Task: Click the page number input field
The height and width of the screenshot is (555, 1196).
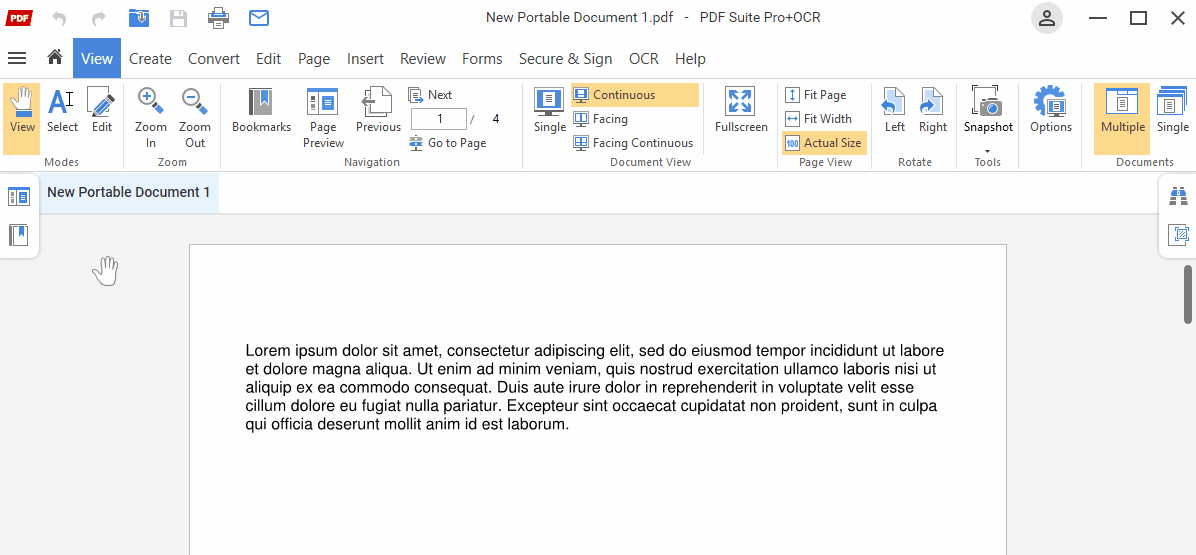Action: click(x=439, y=119)
